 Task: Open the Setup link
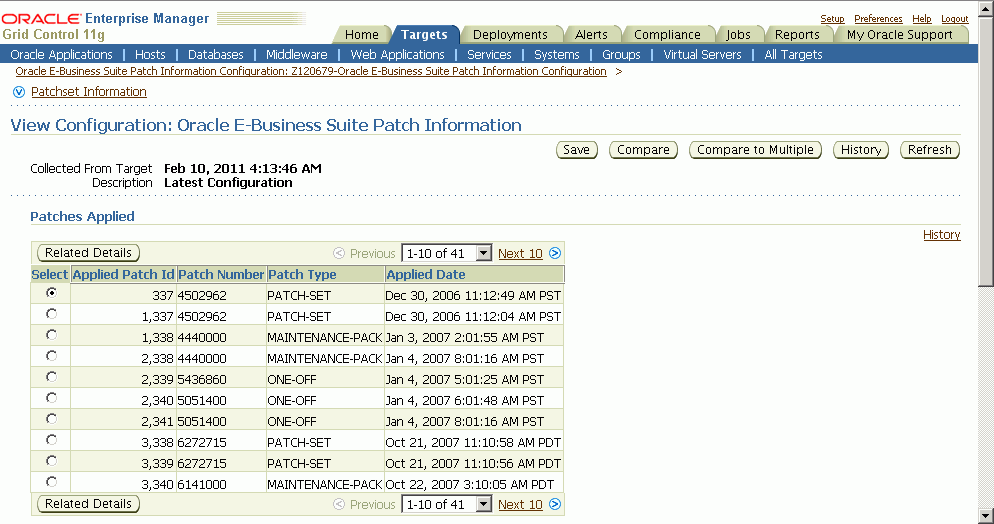[832, 19]
